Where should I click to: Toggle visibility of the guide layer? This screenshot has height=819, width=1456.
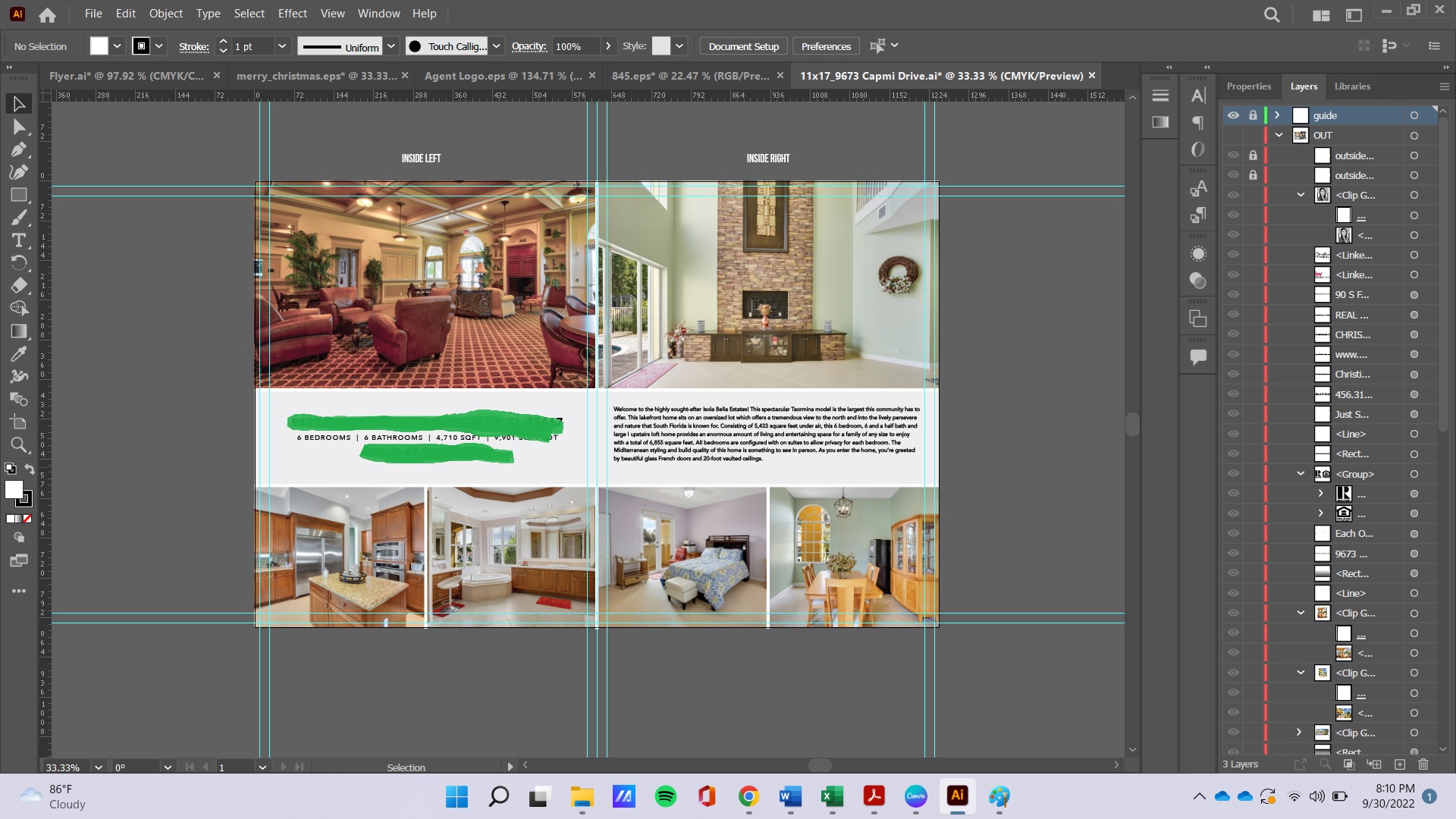[x=1233, y=115]
